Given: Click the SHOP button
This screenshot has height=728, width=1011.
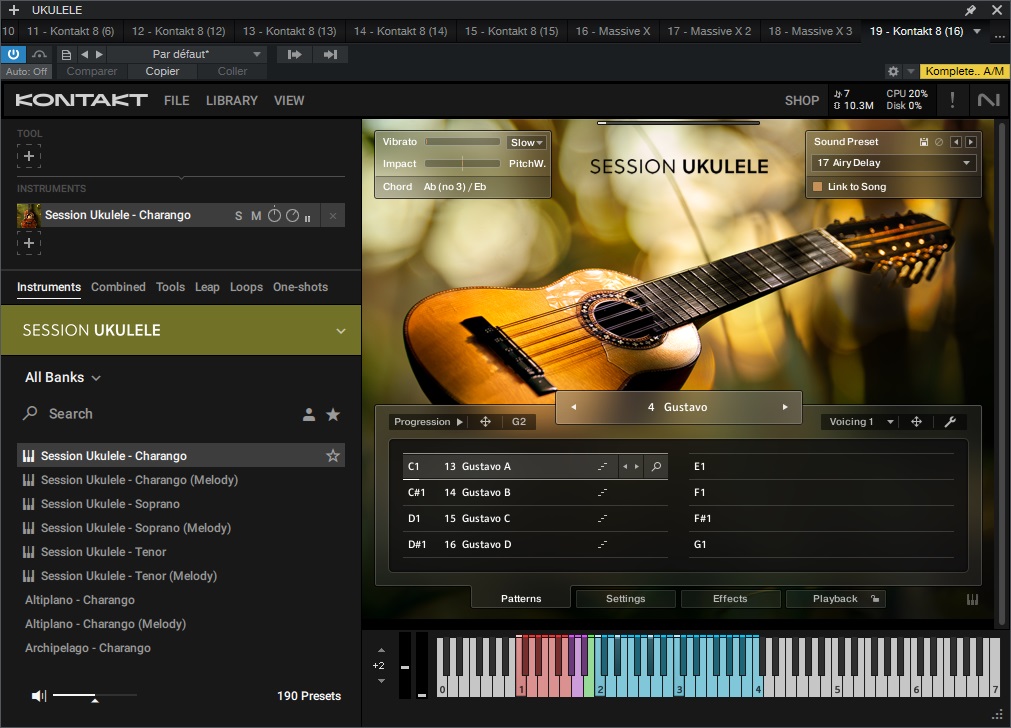Looking at the screenshot, I should [x=801, y=100].
